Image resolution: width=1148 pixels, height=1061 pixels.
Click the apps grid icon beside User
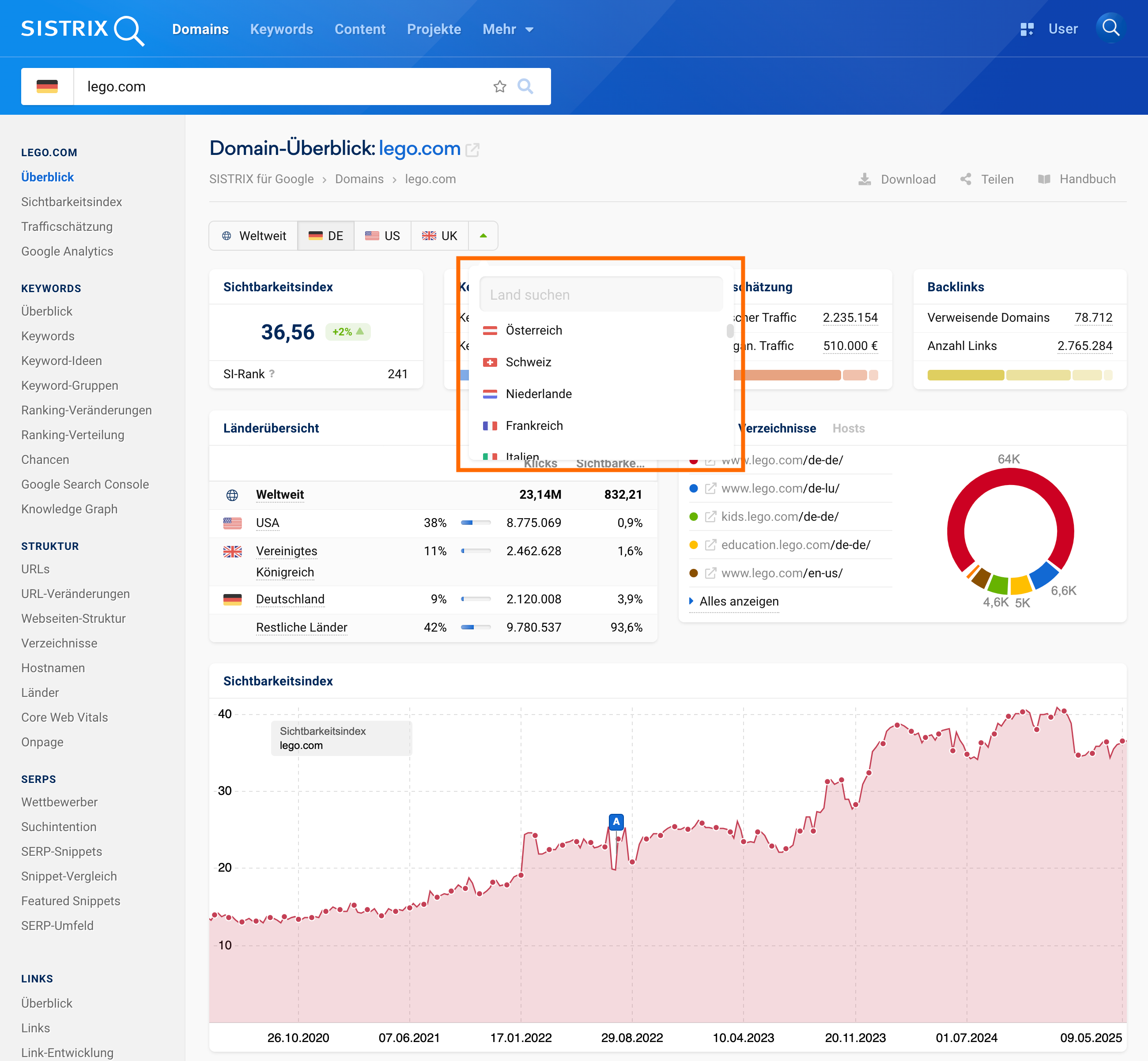(1027, 29)
